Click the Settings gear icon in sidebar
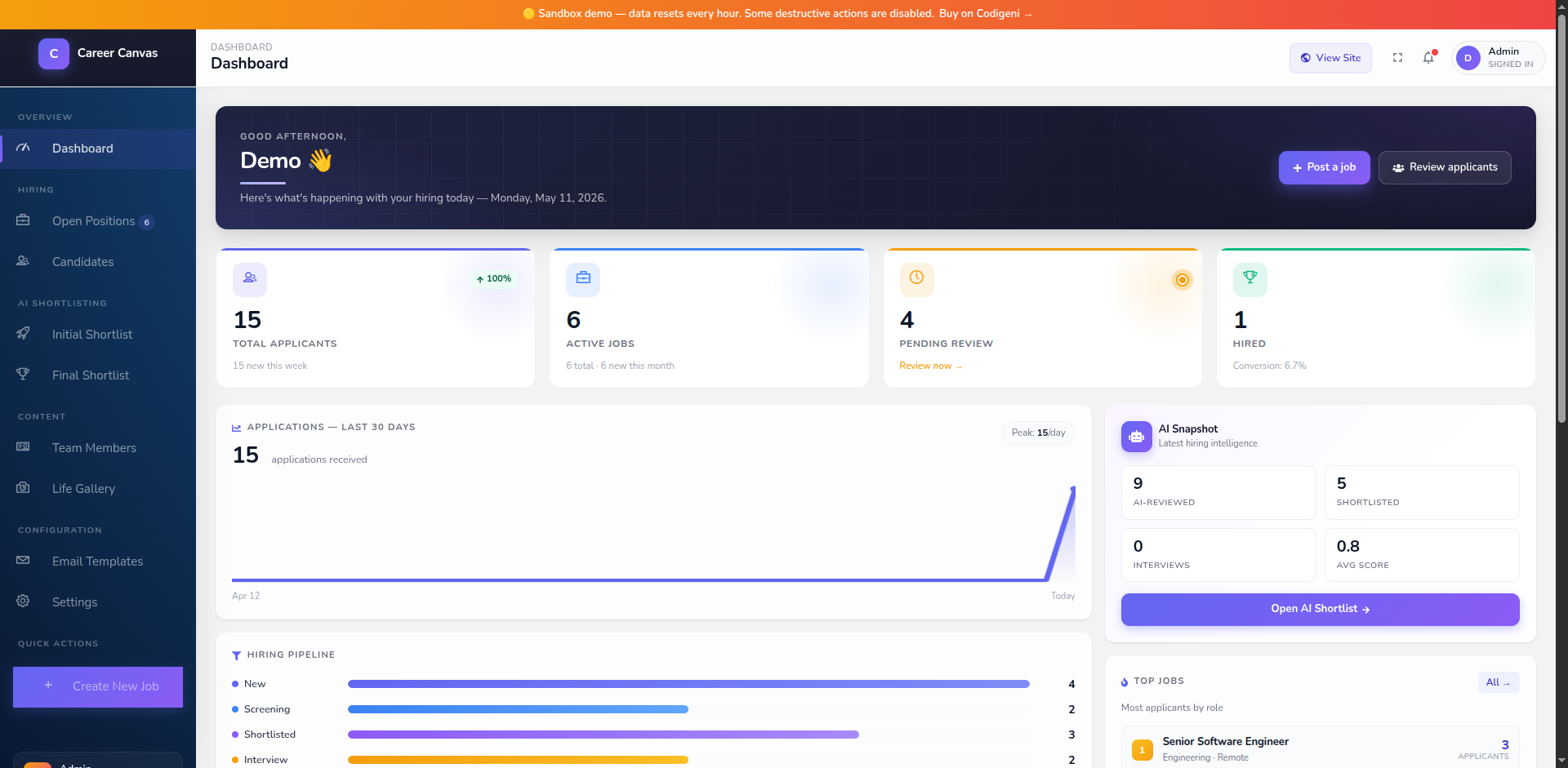 click(23, 602)
